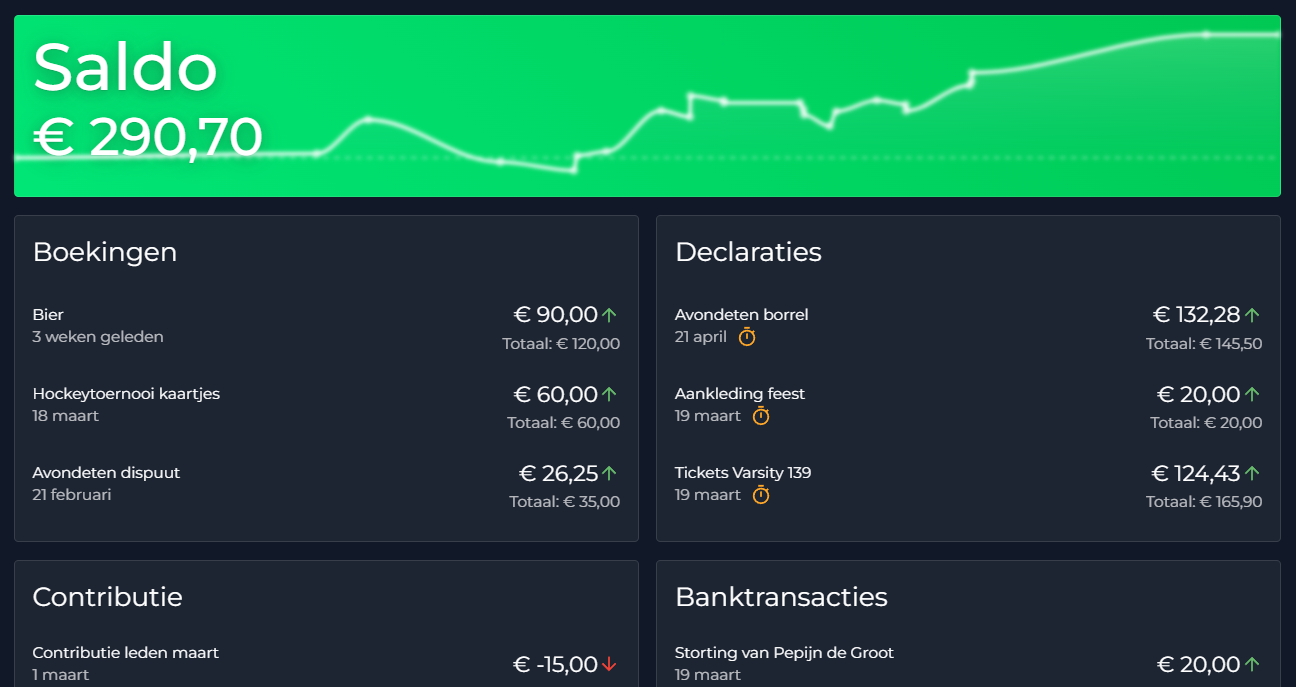1296x687 pixels.
Task: Click the Totaal: € 145,50 value
Action: (1204, 344)
